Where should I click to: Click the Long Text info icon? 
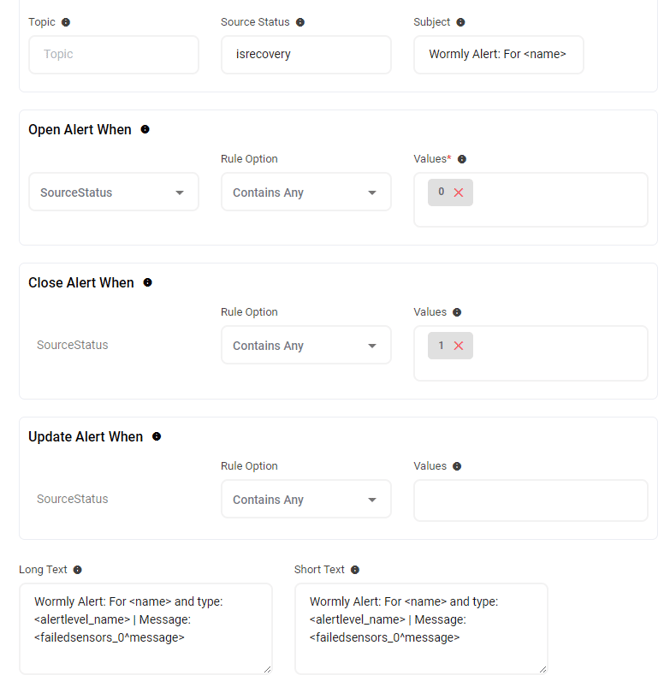78,570
